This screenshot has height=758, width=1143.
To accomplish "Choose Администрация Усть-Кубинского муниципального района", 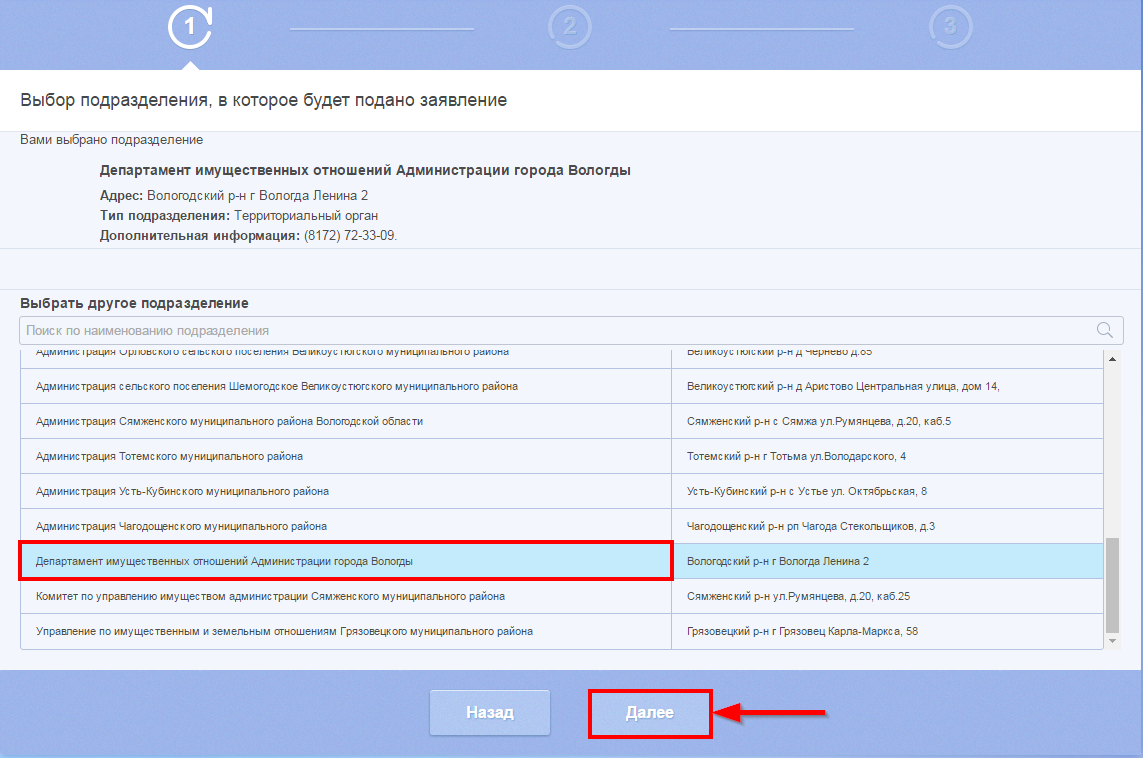I will (345, 492).
